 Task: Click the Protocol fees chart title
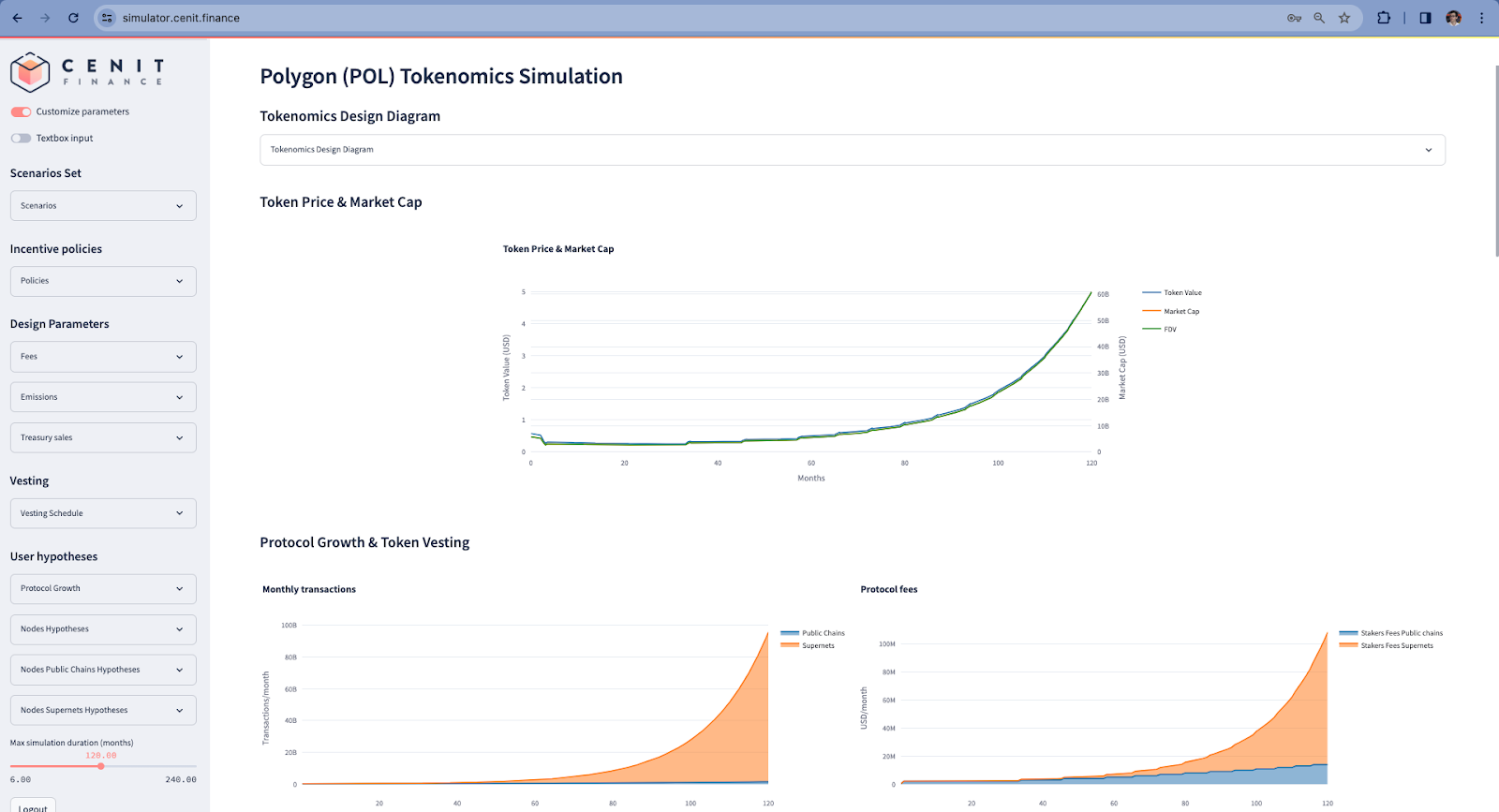coord(889,589)
